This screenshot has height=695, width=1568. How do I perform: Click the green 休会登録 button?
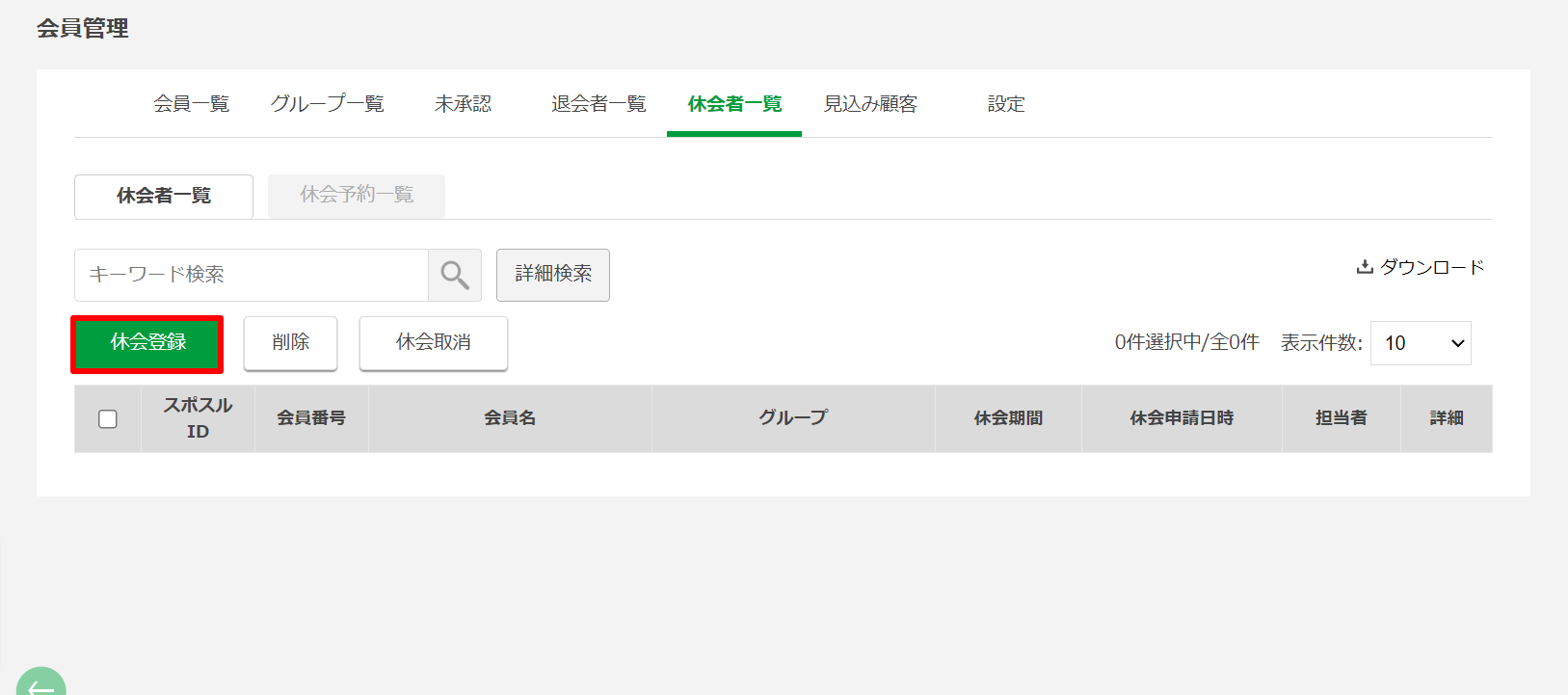147,343
